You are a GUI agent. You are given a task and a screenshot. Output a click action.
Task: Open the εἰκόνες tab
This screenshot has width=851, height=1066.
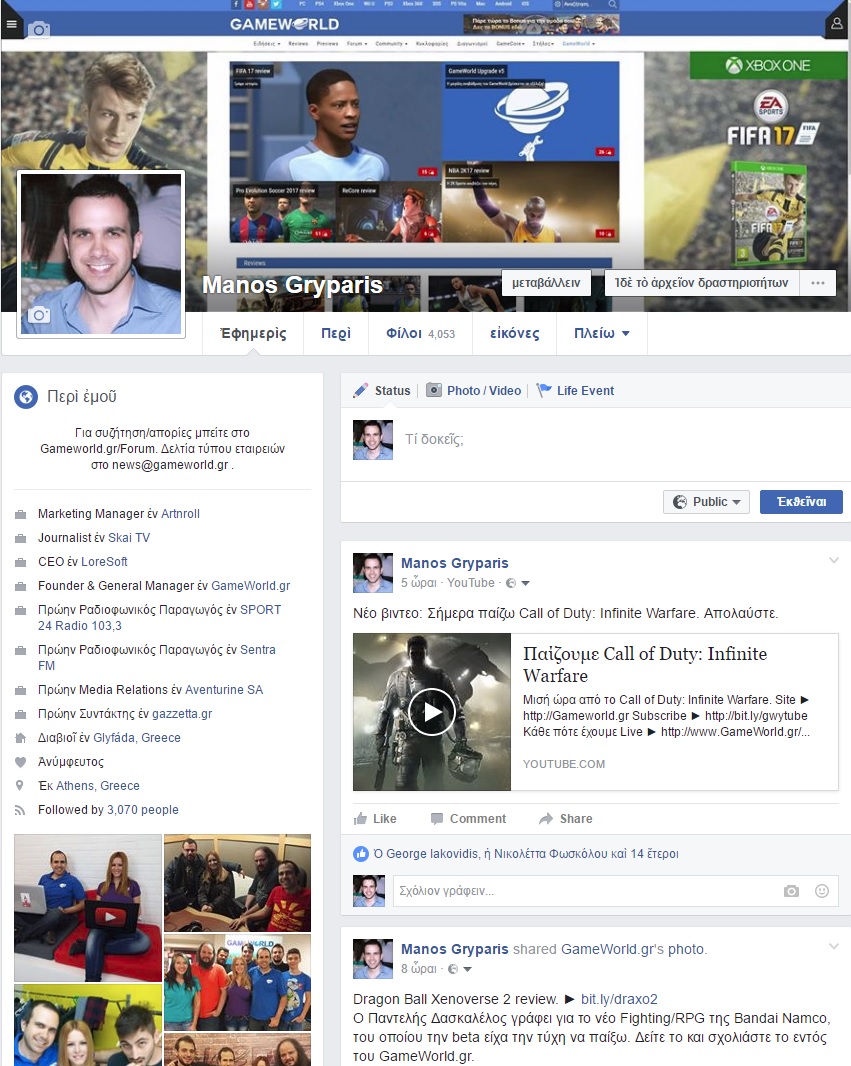tap(515, 333)
